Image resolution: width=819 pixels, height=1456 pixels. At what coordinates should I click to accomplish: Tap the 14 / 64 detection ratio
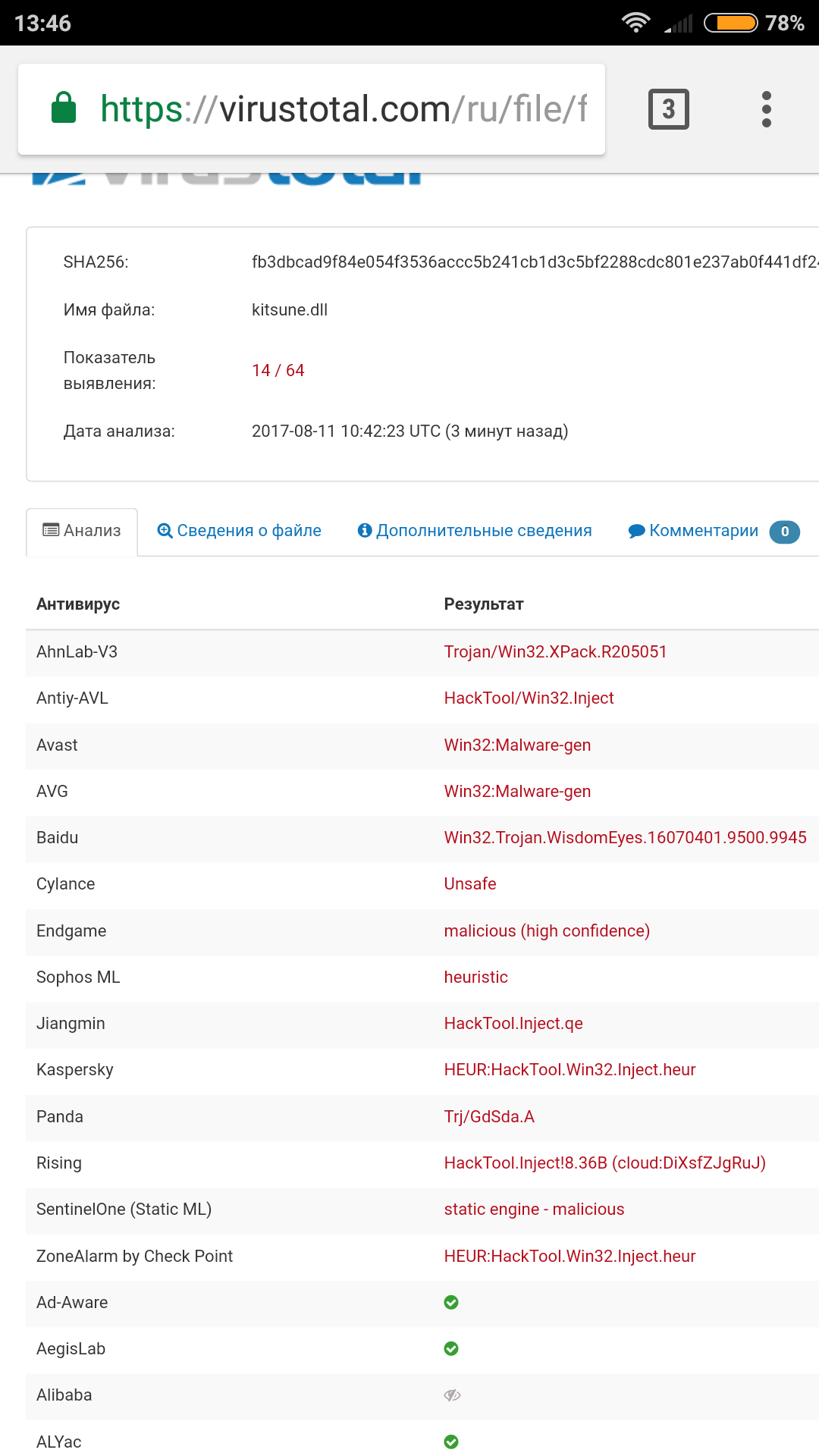pos(278,370)
